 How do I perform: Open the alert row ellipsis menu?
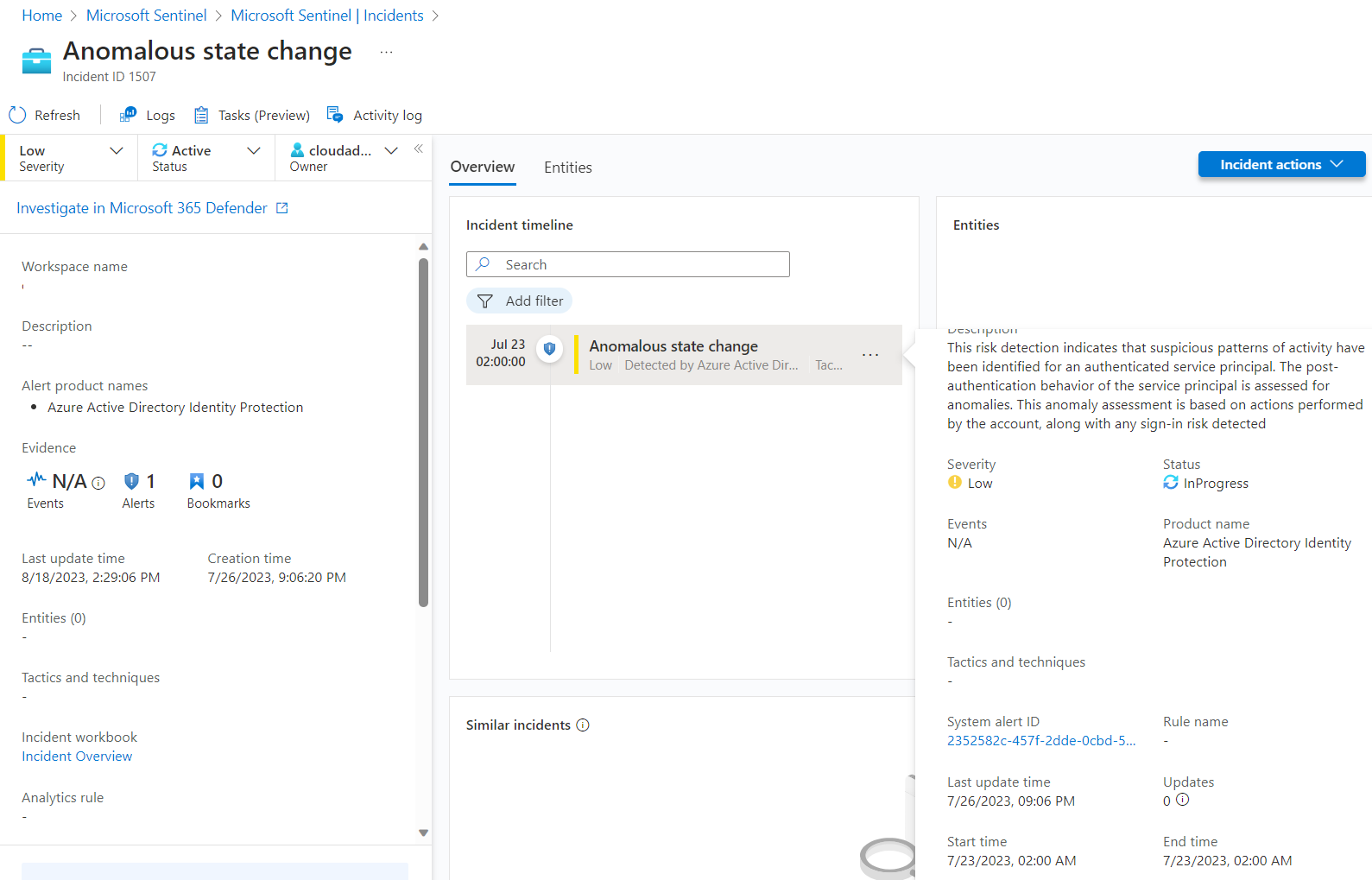tap(870, 355)
